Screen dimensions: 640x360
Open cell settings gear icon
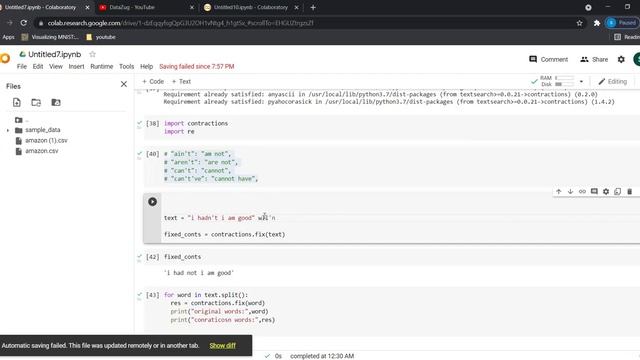tap(606, 191)
